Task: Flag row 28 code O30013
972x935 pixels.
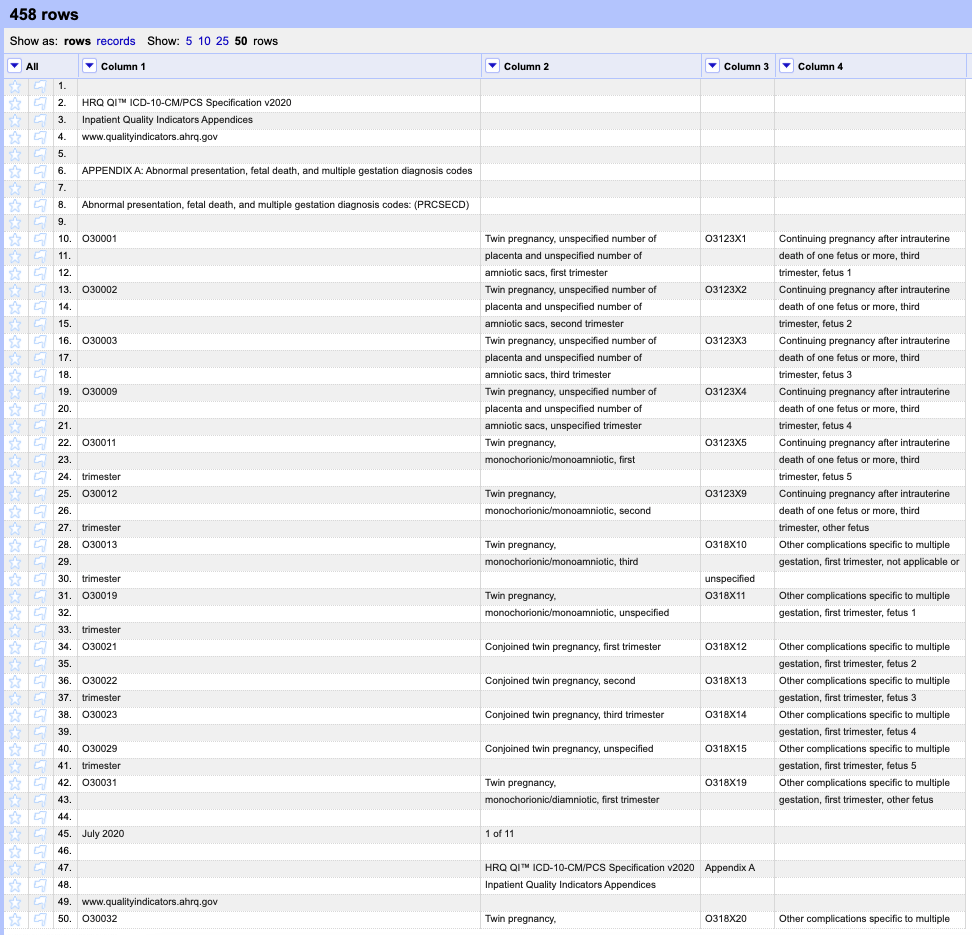Action: point(40,545)
